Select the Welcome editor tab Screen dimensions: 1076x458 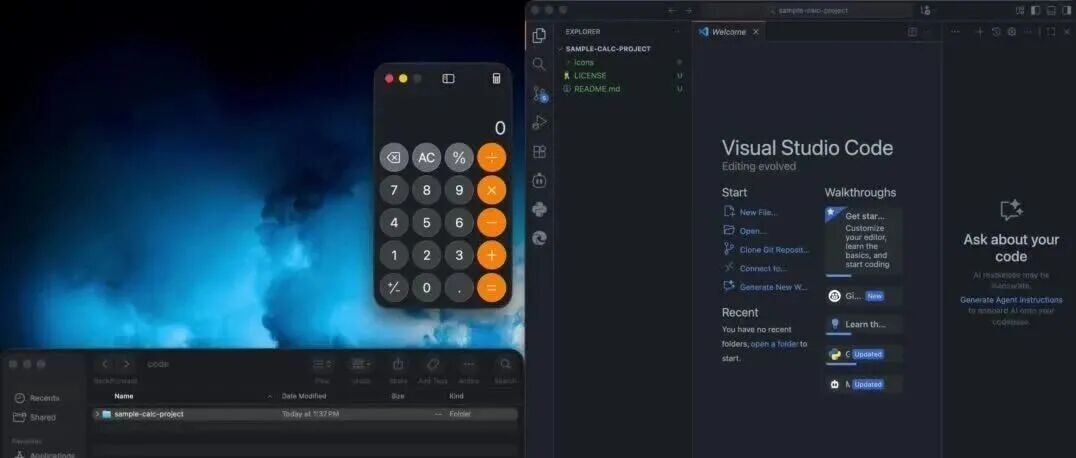pos(729,32)
